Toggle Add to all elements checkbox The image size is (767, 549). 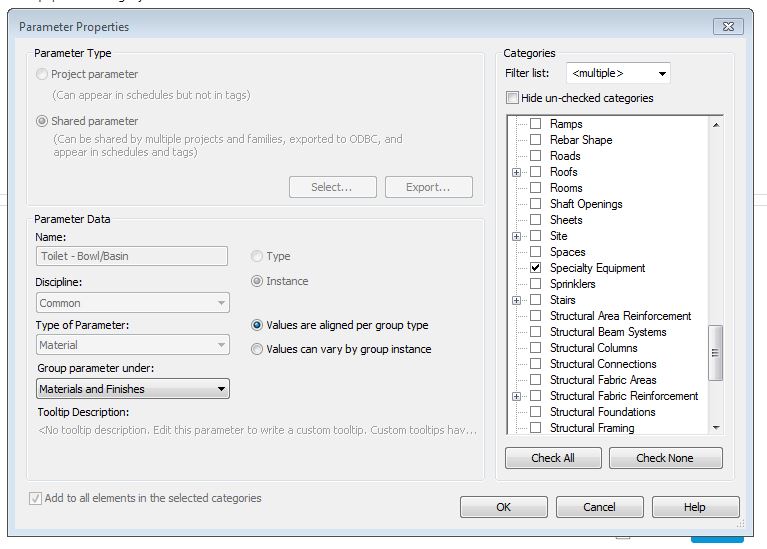(35, 498)
